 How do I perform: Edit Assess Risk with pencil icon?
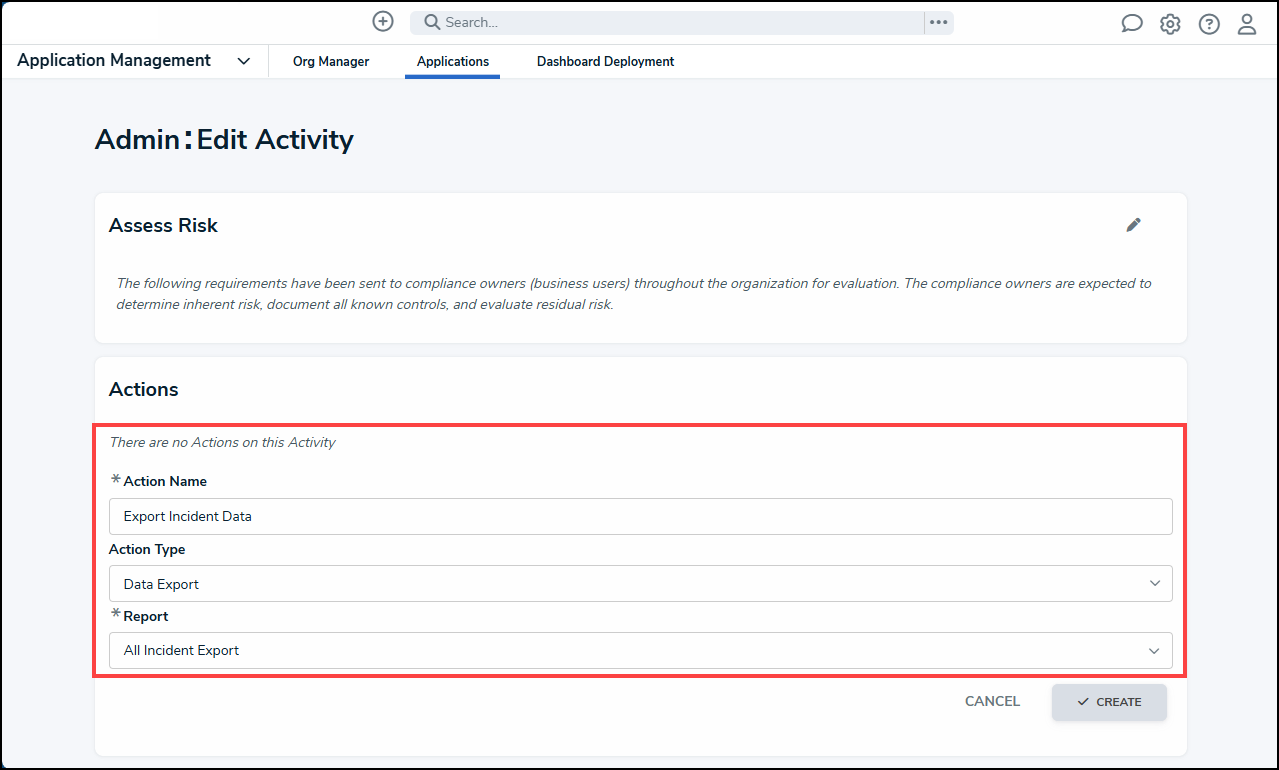pyautogui.click(x=1133, y=225)
